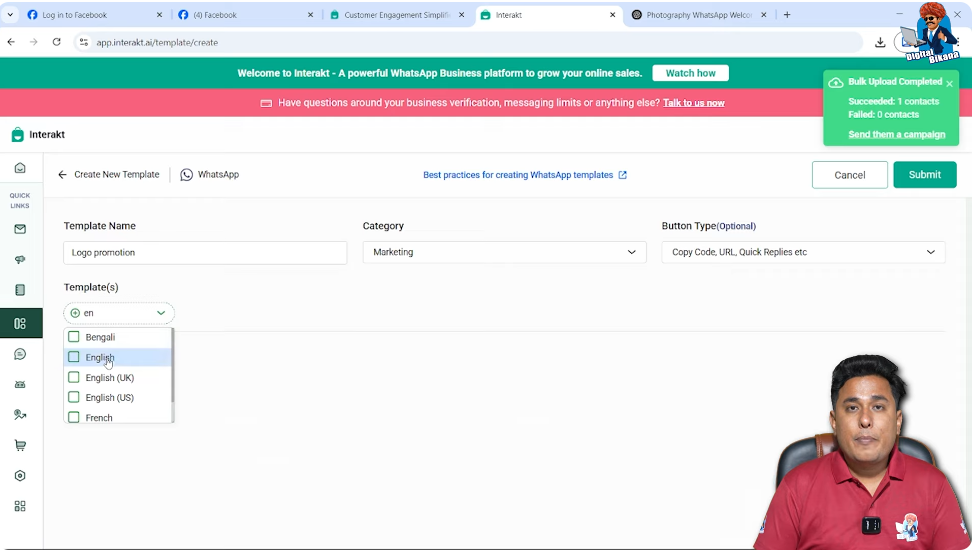The height and width of the screenshot is (550, 972).
Task: Open the bot automation icon in sidebar
Action: coord(20,384)
